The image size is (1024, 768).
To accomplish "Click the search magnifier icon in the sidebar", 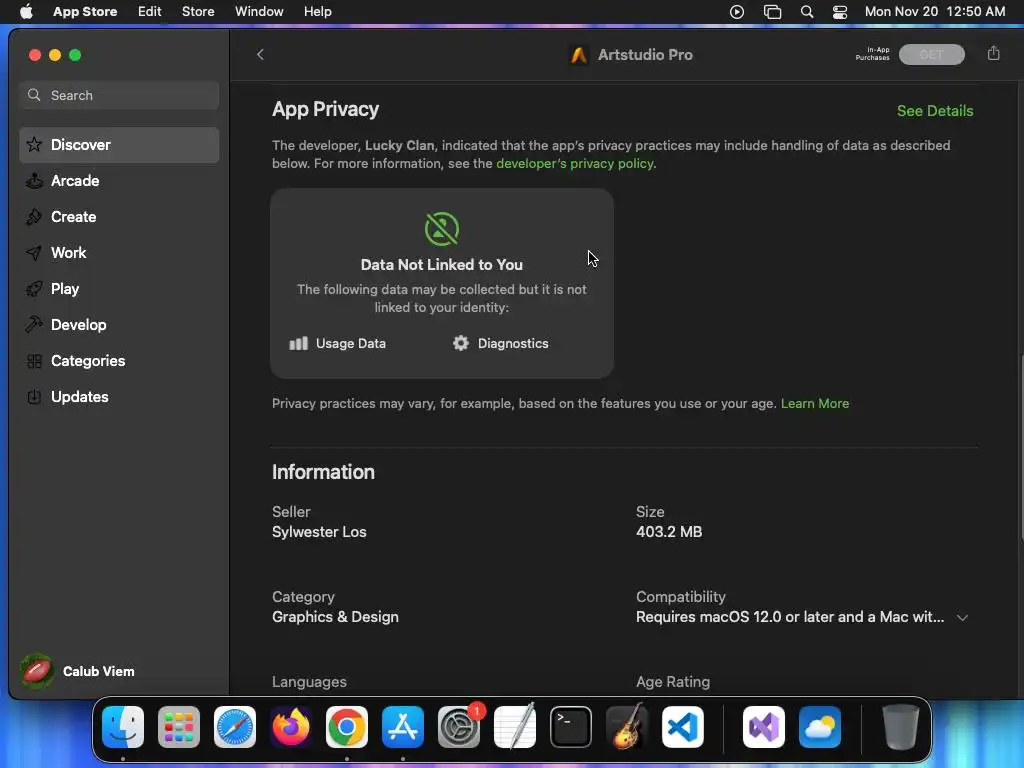I will (x=34, y=95).
